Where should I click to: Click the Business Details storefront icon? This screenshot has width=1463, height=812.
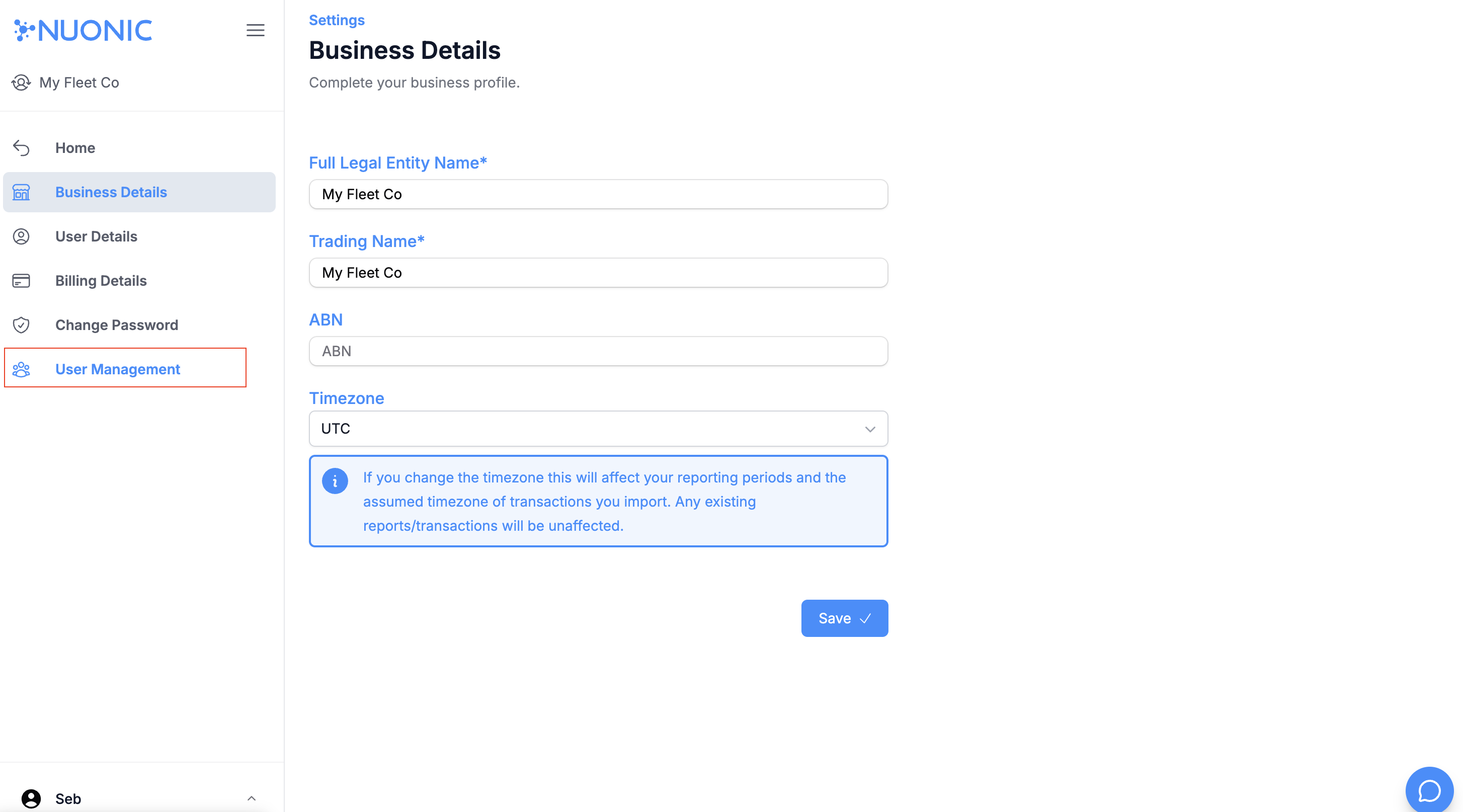coord(21,192)
